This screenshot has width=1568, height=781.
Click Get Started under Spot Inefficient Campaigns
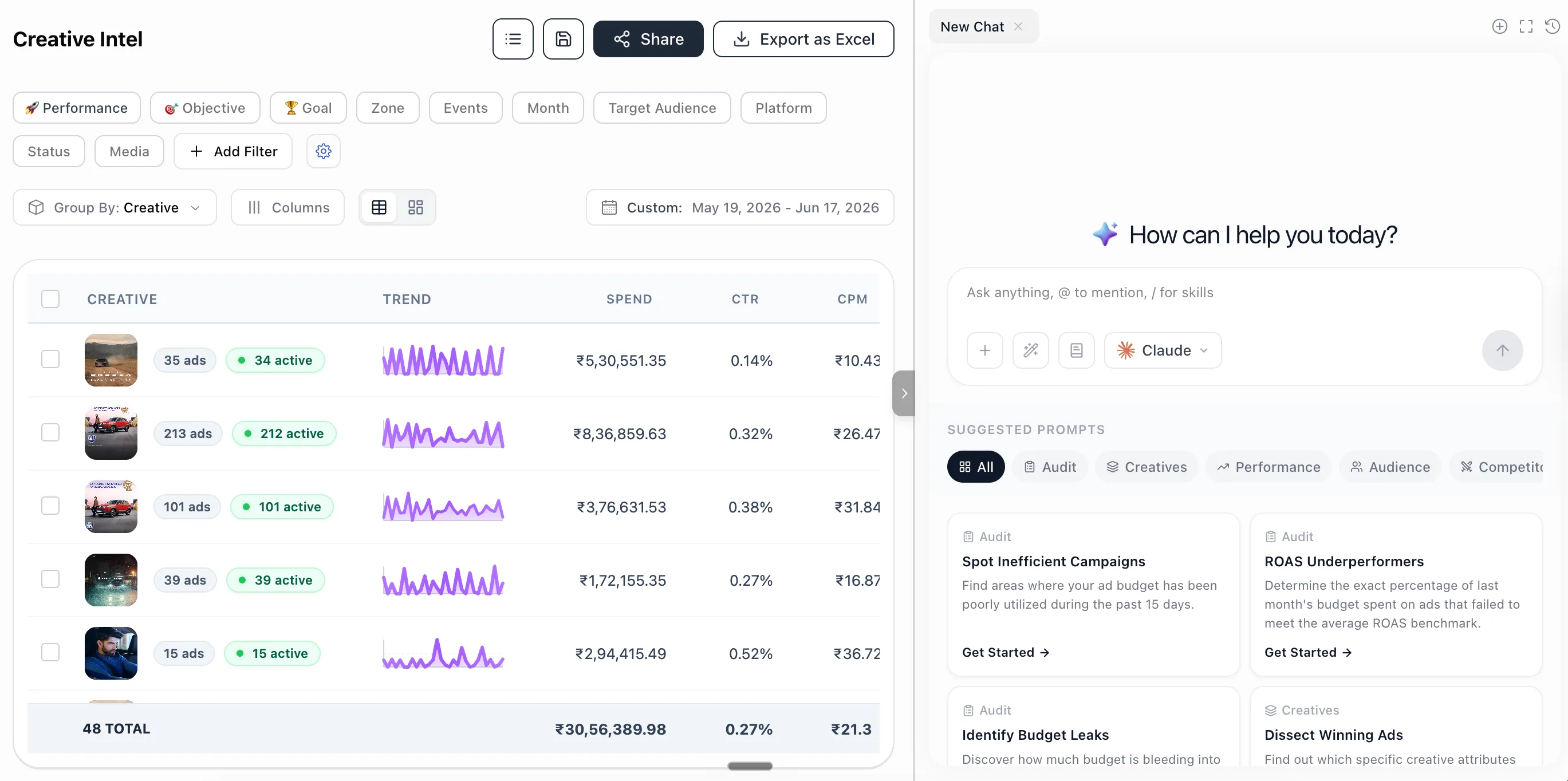(1006, 653)
